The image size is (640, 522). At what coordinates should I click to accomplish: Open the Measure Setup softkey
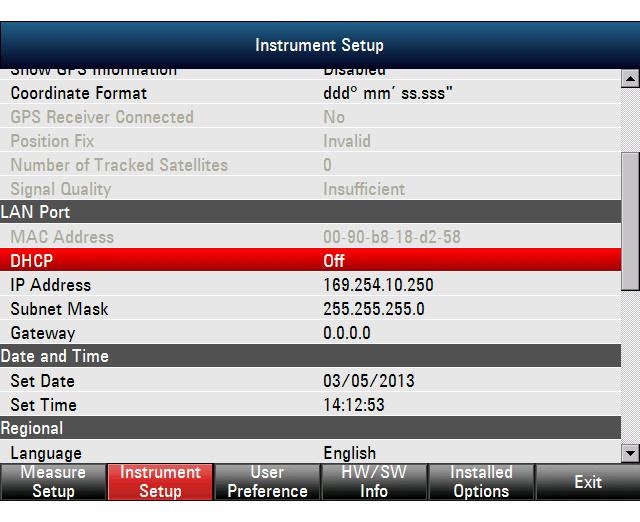(53, 482)
